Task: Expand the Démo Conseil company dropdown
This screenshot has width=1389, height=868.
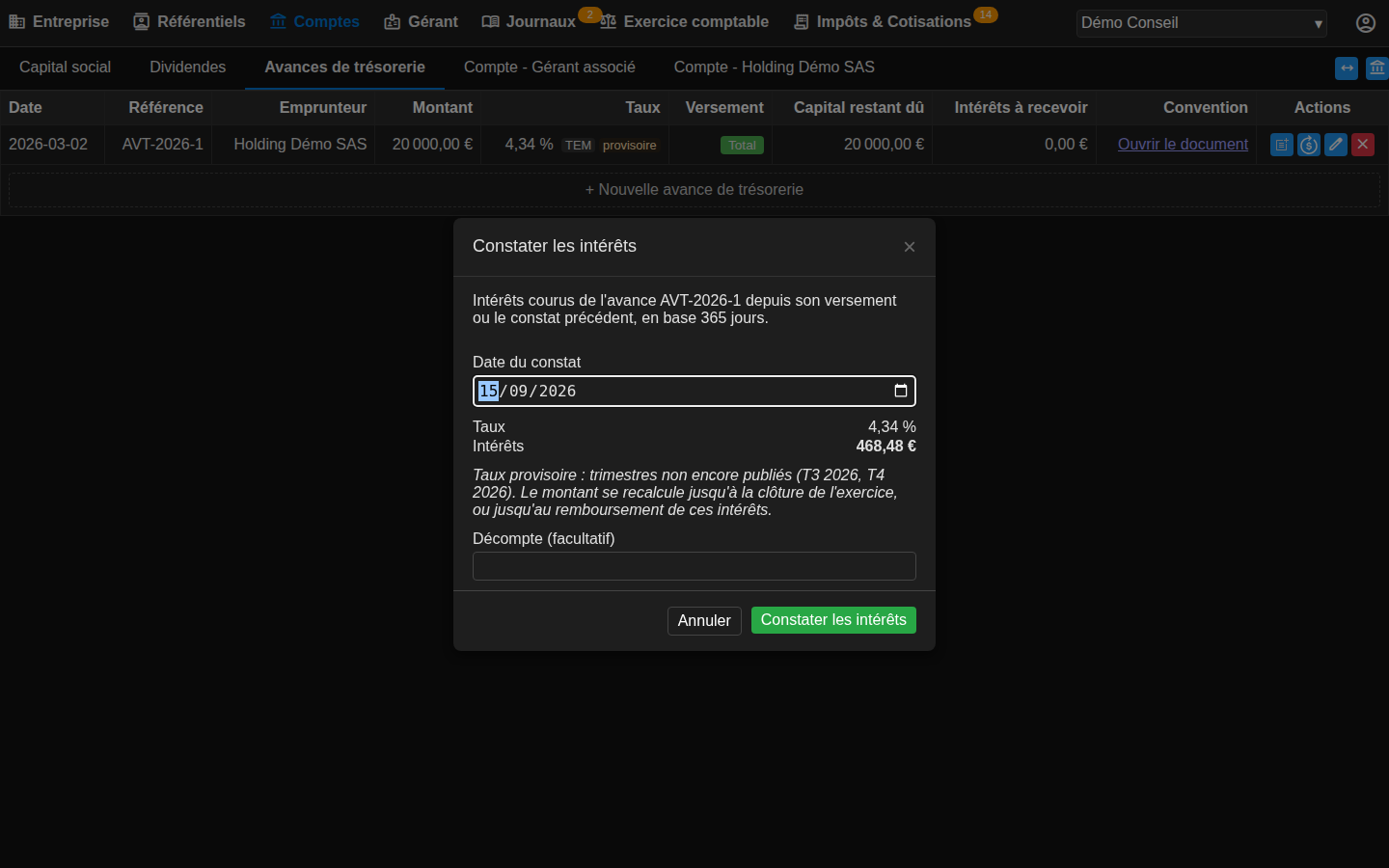Action: coord(1201,23)
